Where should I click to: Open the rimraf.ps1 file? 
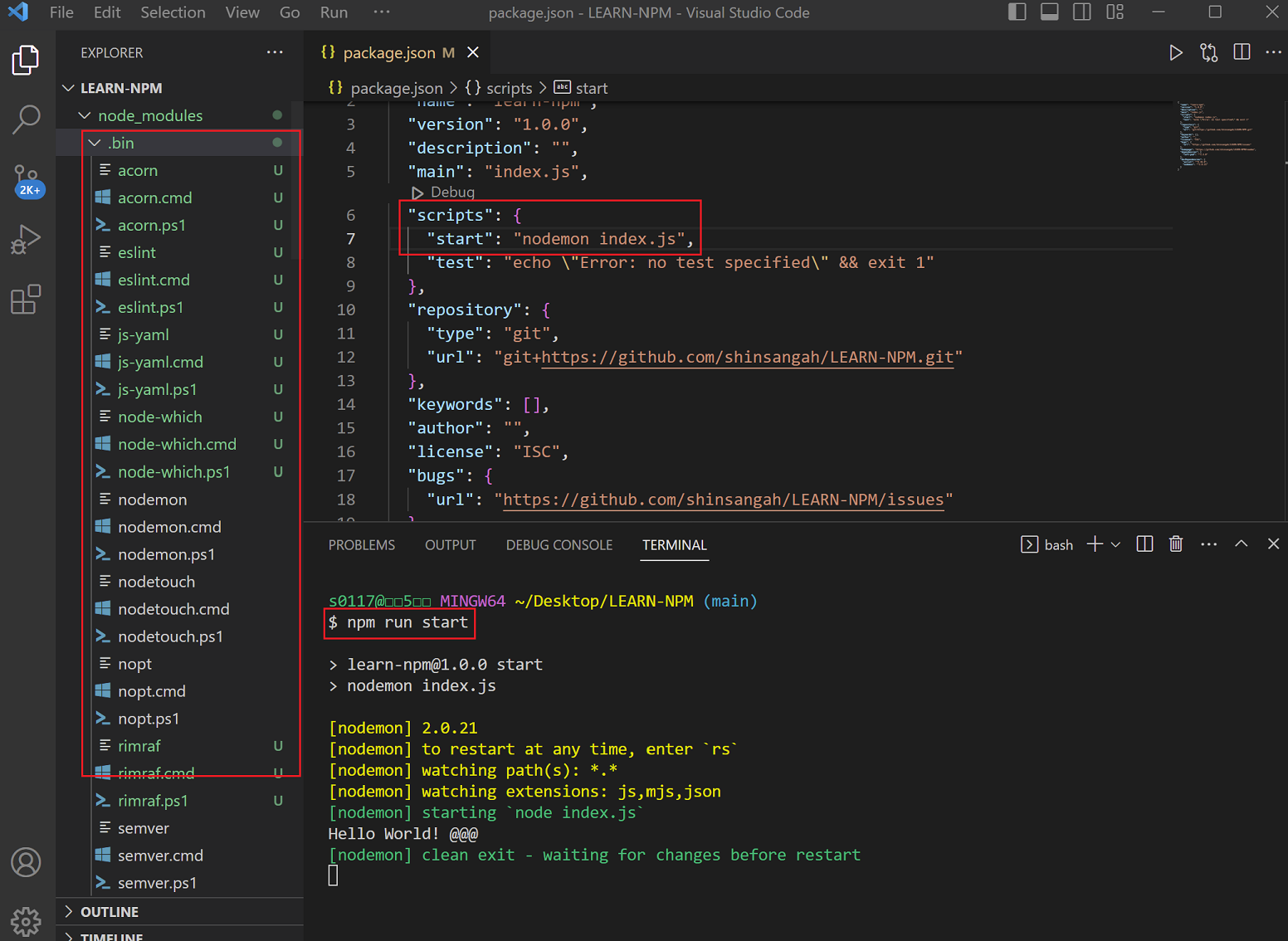tap(178, 801)
